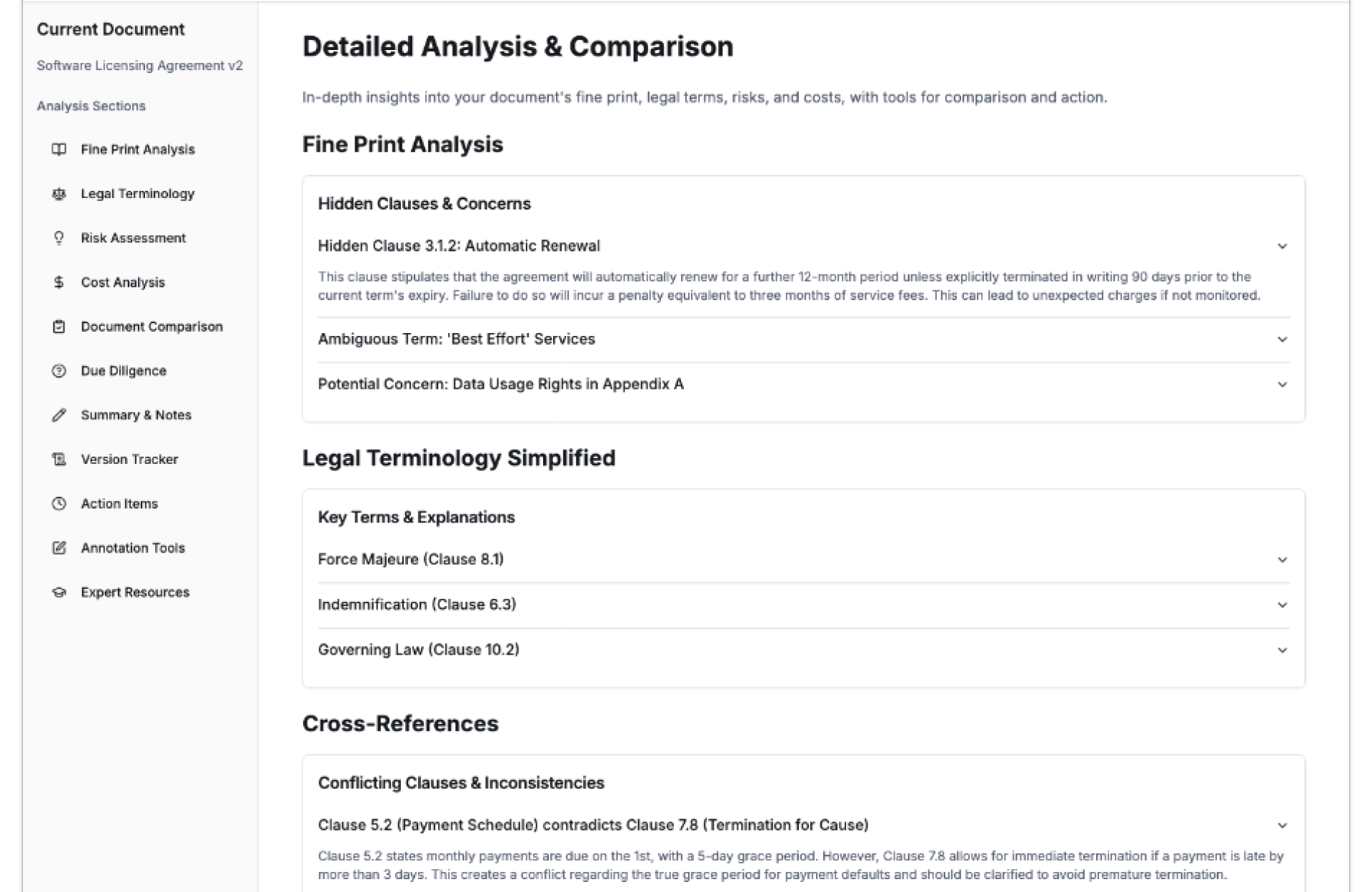Click the Action Items clock icon
Screen dimensions: 1372x892
[59, 504]
